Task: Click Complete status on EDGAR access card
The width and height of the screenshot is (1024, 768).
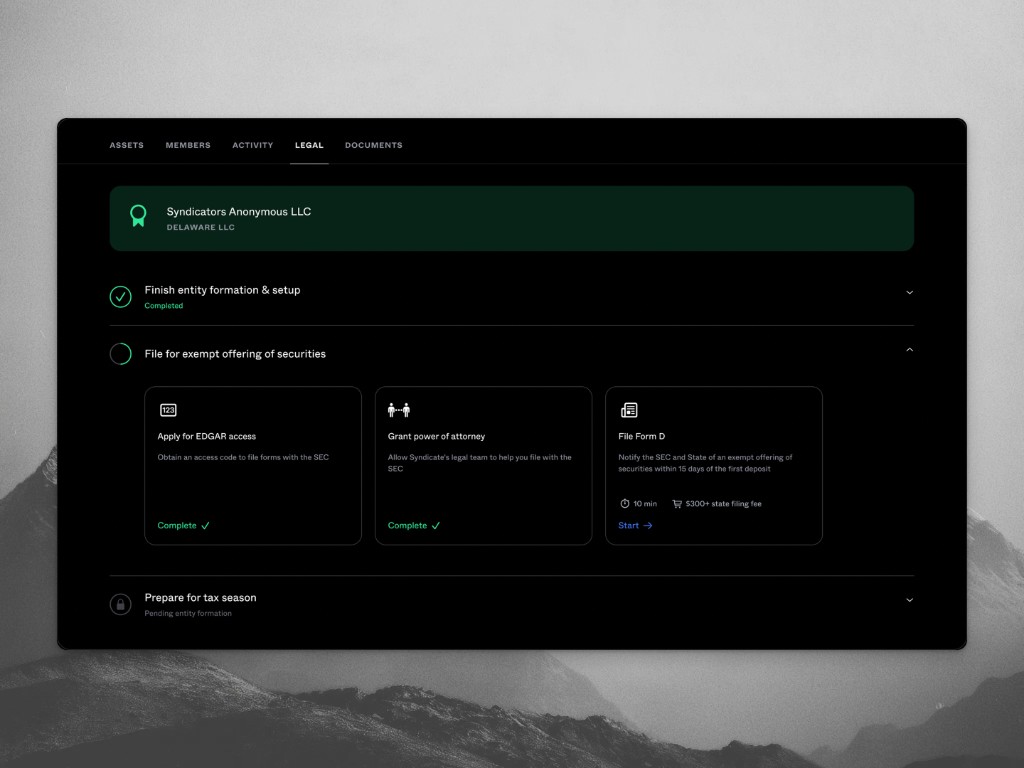Action: tap(183, 526)
